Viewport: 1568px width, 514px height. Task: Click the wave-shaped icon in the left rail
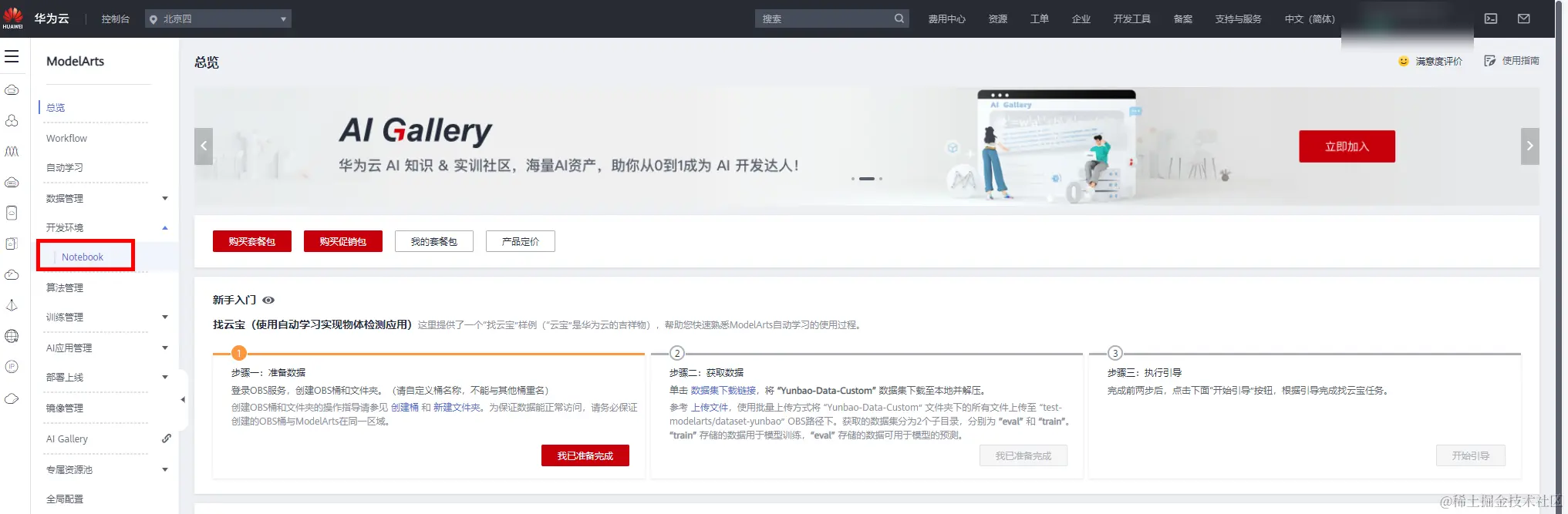coord(12,152)
